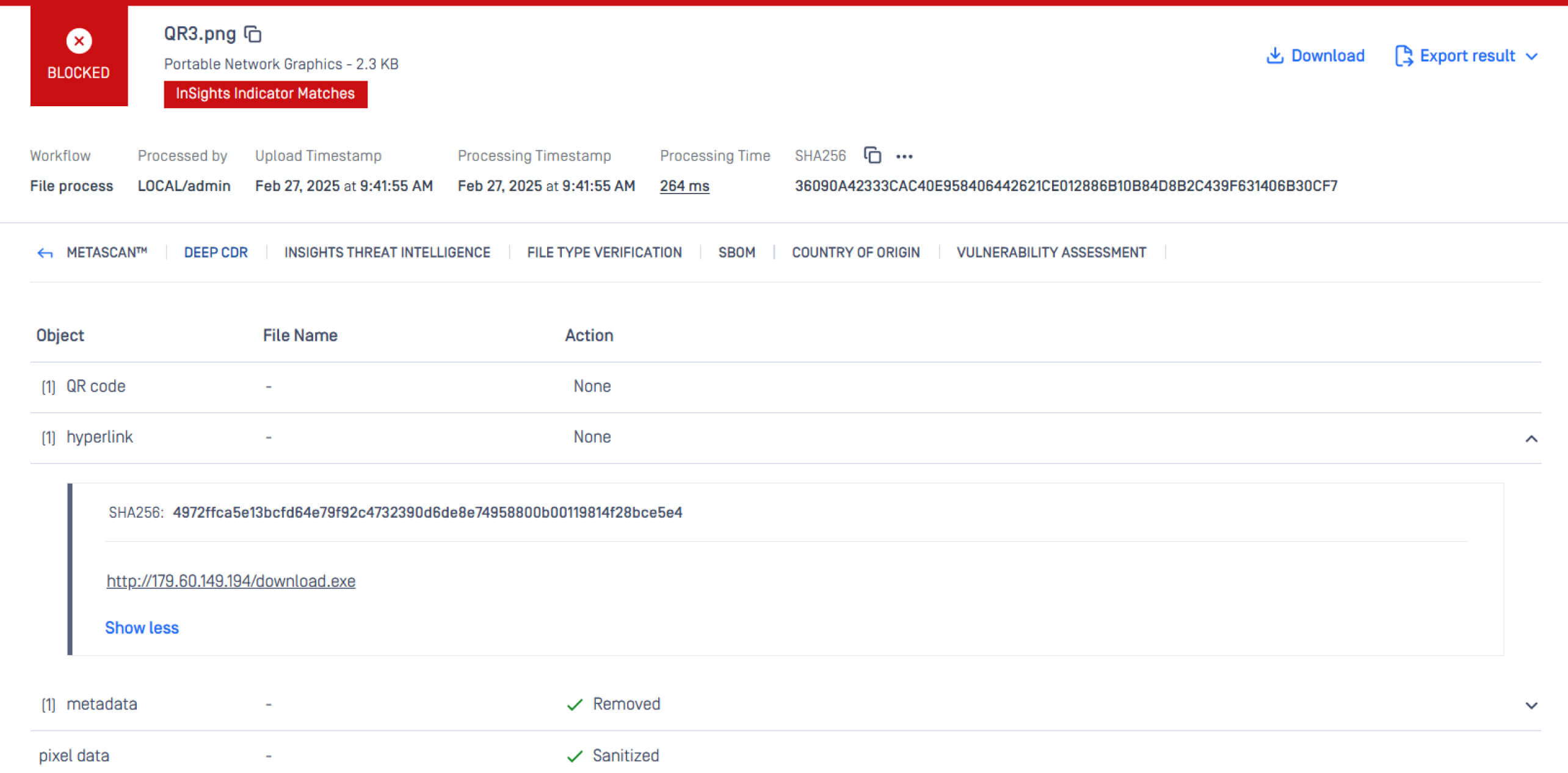The width and height of the screenshot is (1568, 773).
Task: Click the red BLOCKED status icon
Action: 79,41
